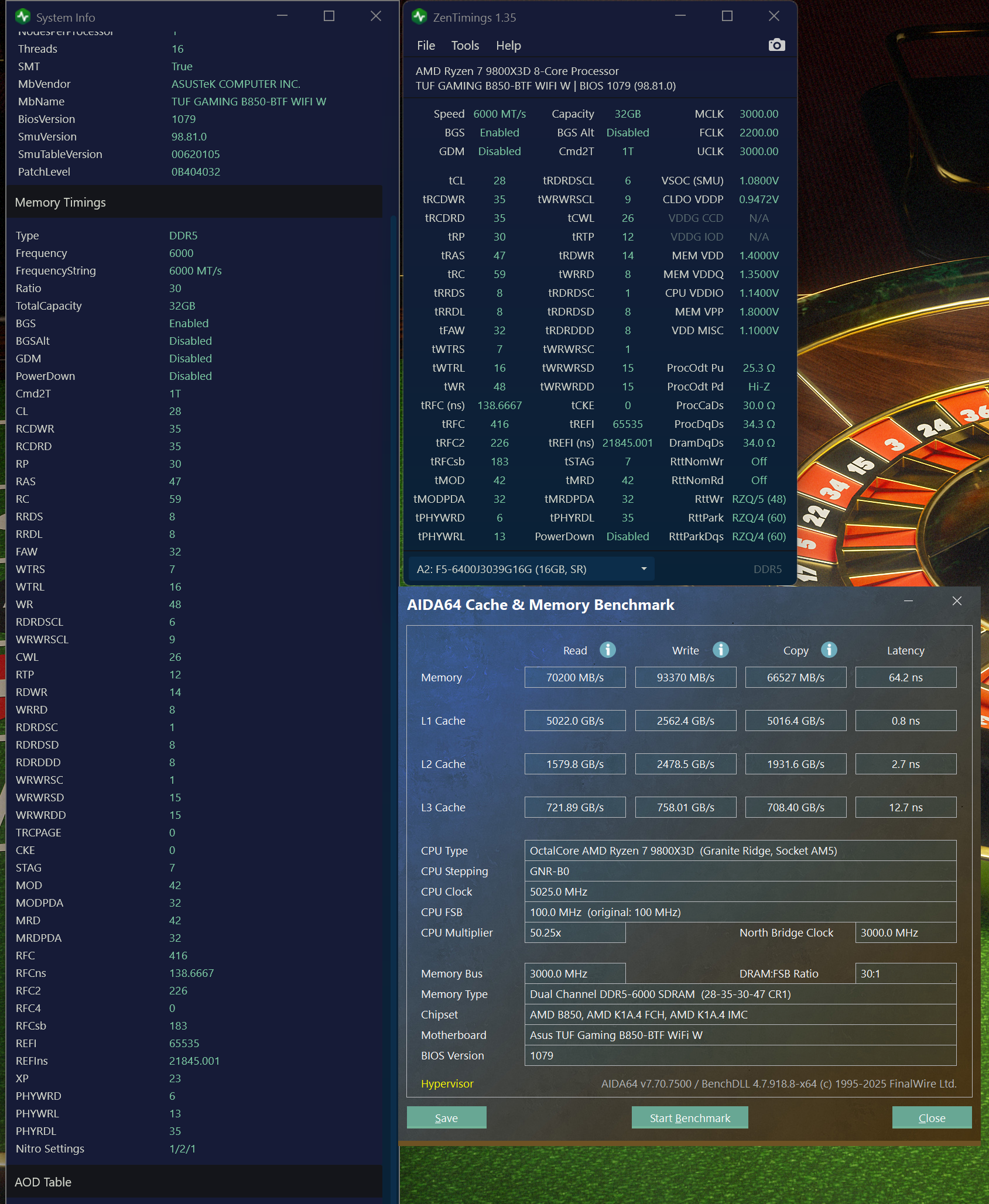
Task: Click the FCLK value 2200.00
Action: 759,132
